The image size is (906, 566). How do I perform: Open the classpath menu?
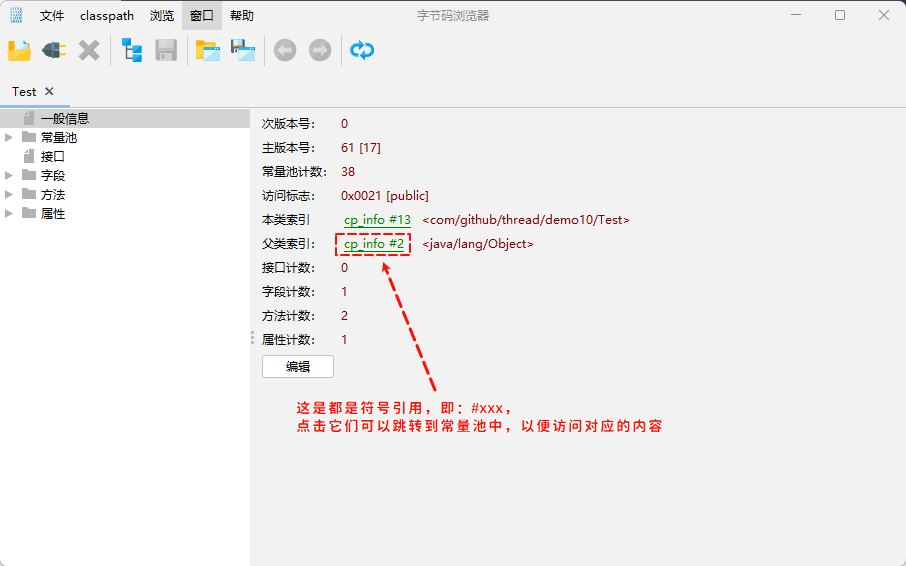(x=107, y=16)
